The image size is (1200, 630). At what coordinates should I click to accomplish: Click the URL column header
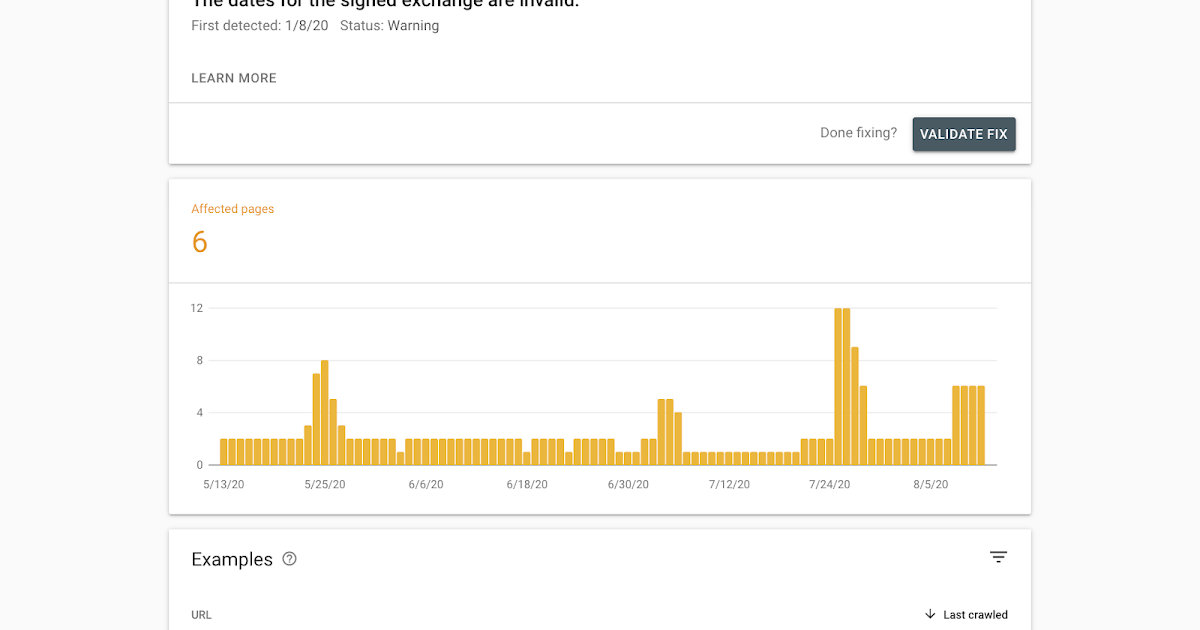[201, 615]
